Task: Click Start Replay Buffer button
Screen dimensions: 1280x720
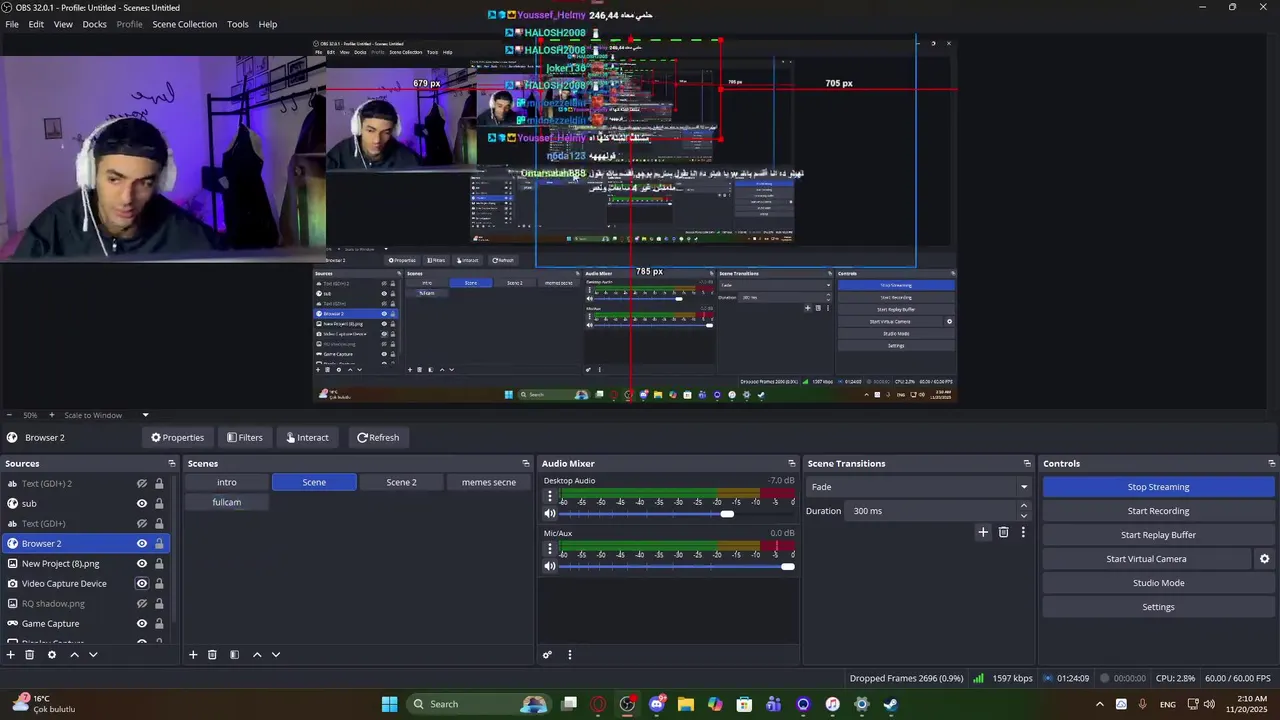Action: coord(1158,535)
